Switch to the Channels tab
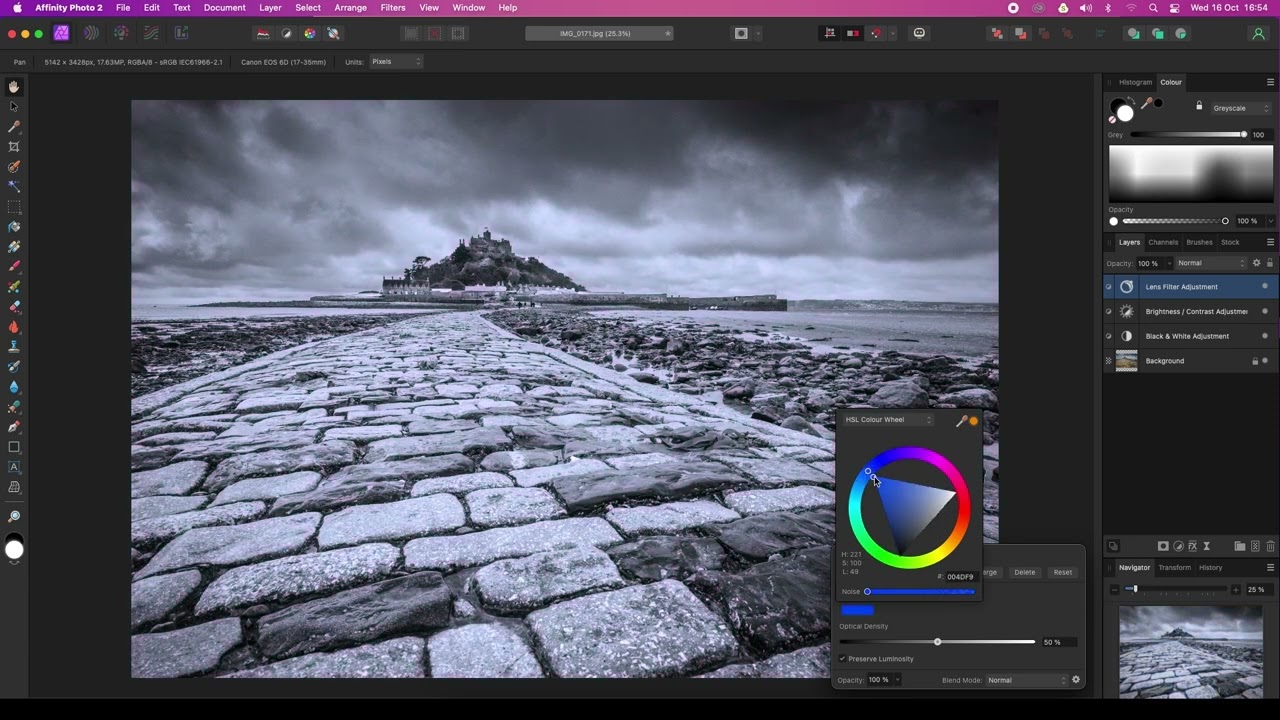The width and height of the screenshot is (1280, 720). [1163, 242]
